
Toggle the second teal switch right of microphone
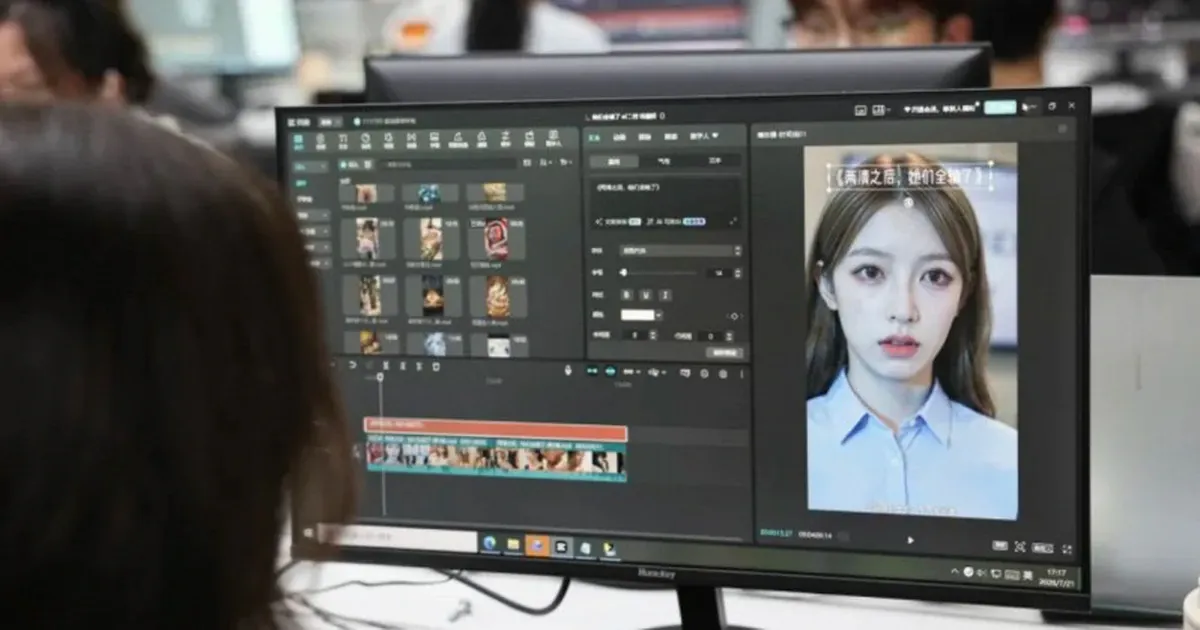click(608, 372)
